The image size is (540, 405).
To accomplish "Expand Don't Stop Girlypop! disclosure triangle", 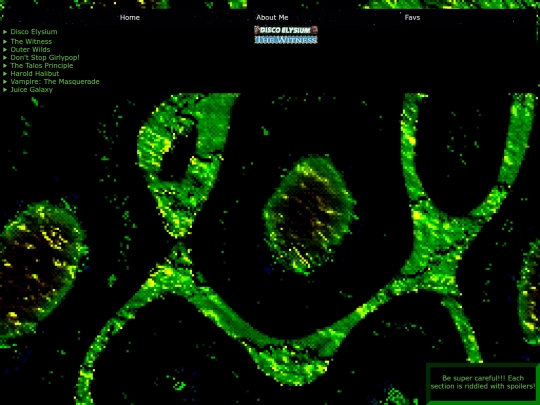I will (x=5, y=58).
